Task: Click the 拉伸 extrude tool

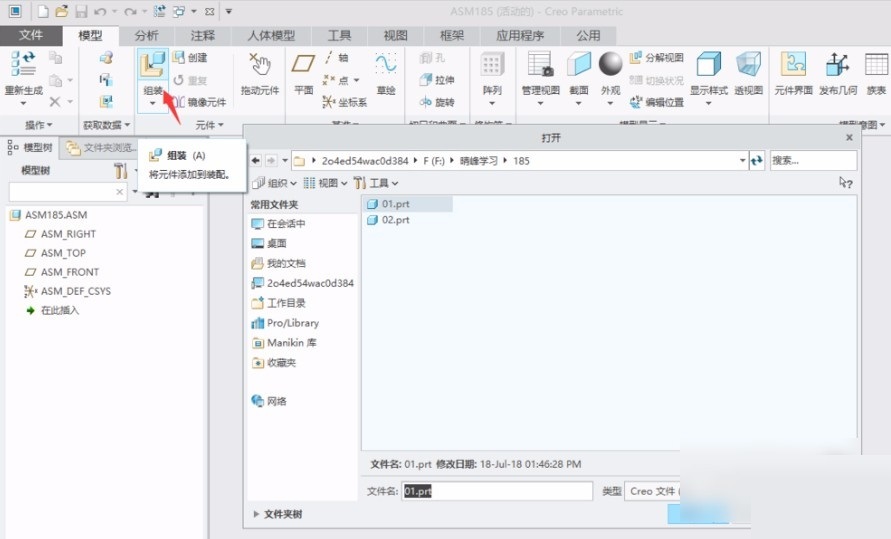Action: point(436,80)
